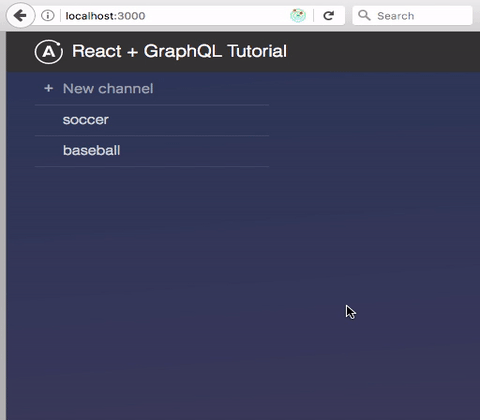Click the 3000 port number in URL
Screen dimensions: 480x420
131,16
